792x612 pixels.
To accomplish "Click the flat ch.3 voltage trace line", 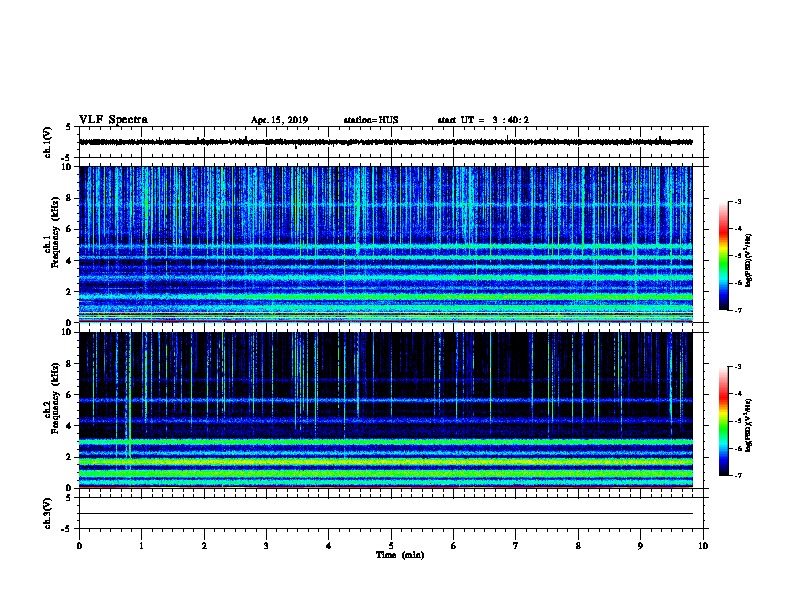I will click(x=386, y=514).
